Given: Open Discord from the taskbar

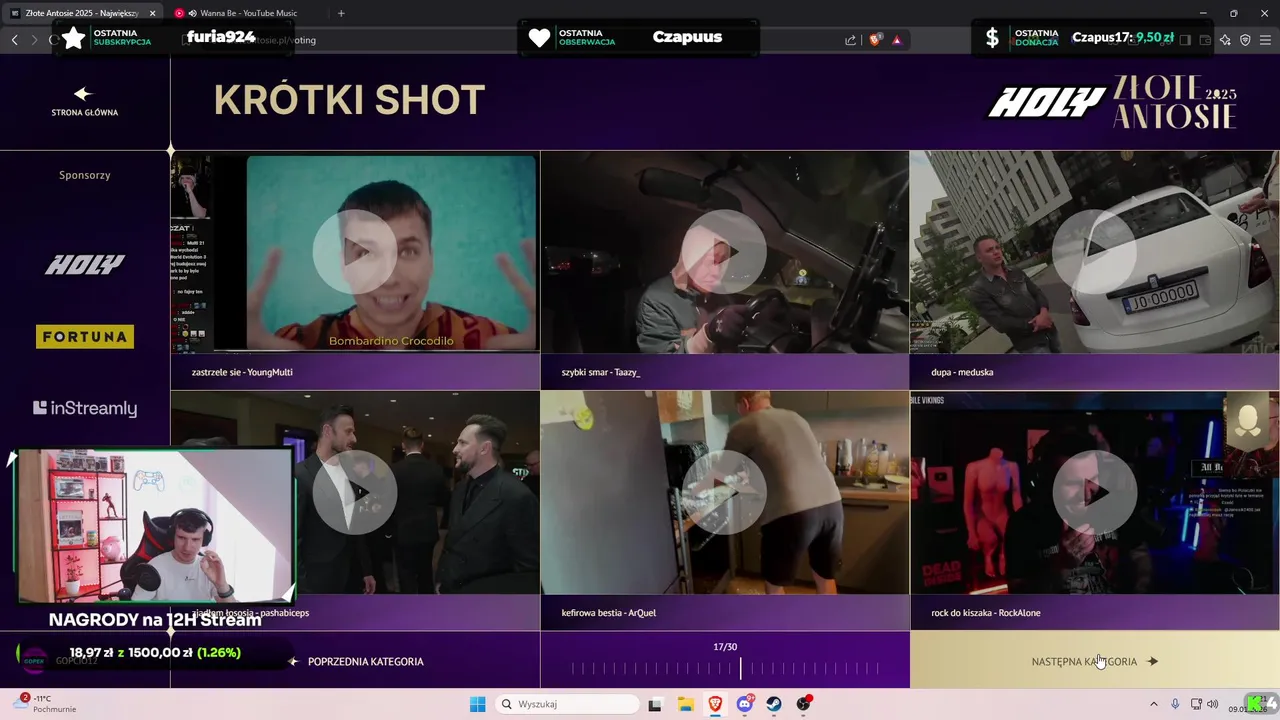Looking at the screenshot, I should (745, 704).
